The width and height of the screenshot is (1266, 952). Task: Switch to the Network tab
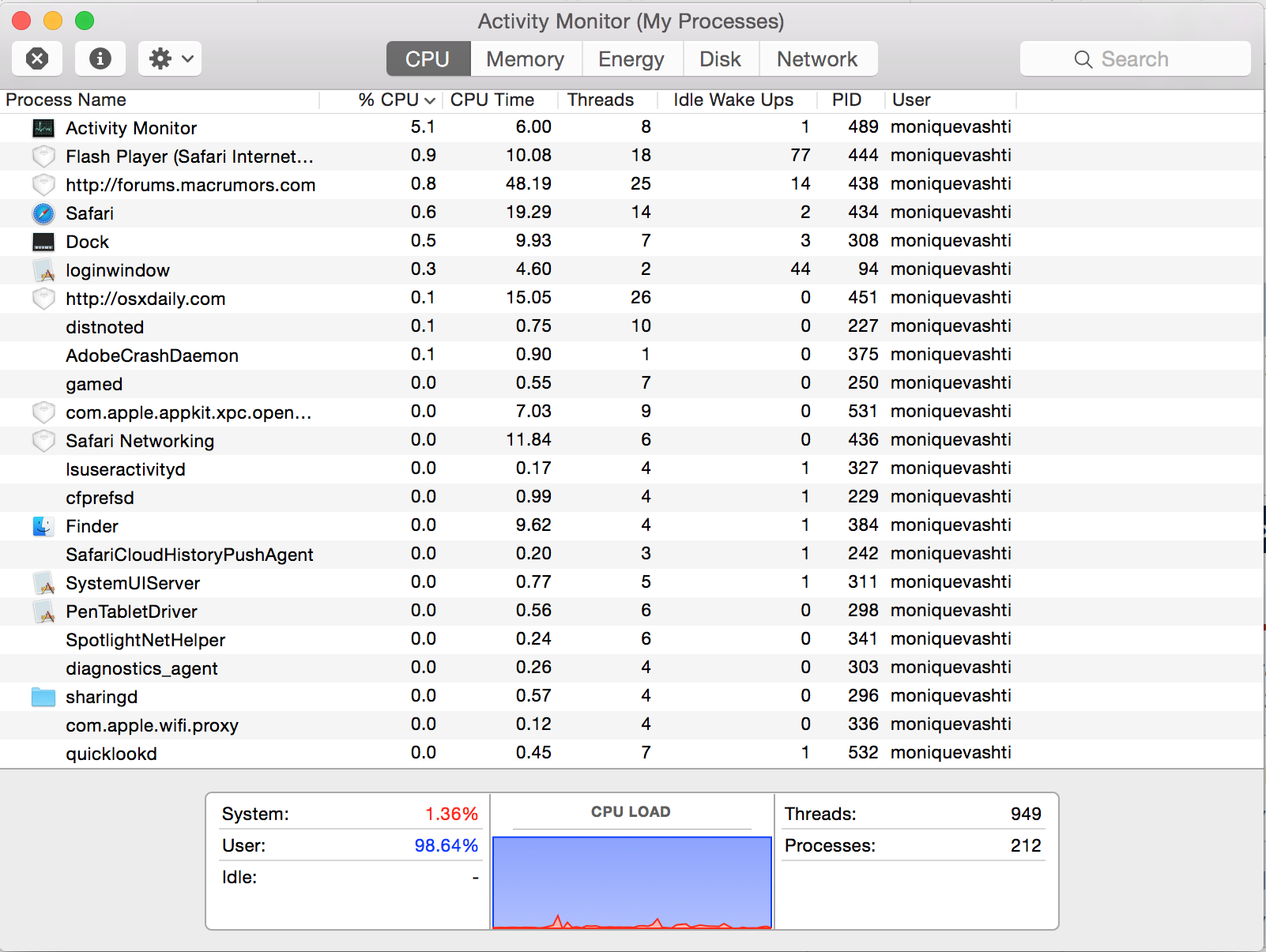(817, 59)
